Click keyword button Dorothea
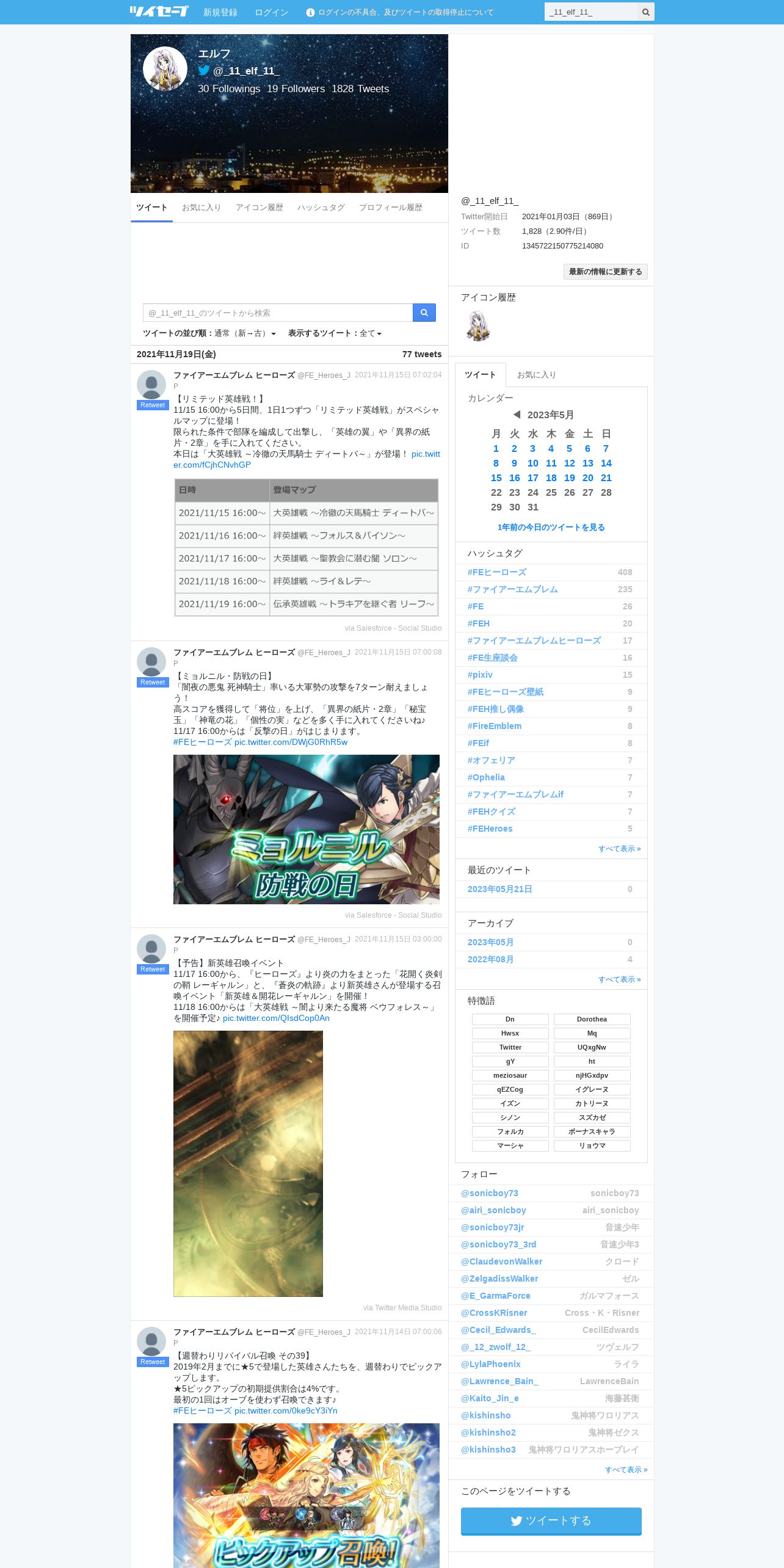This screenshot has height=1568, width=784. [592, 1019]
